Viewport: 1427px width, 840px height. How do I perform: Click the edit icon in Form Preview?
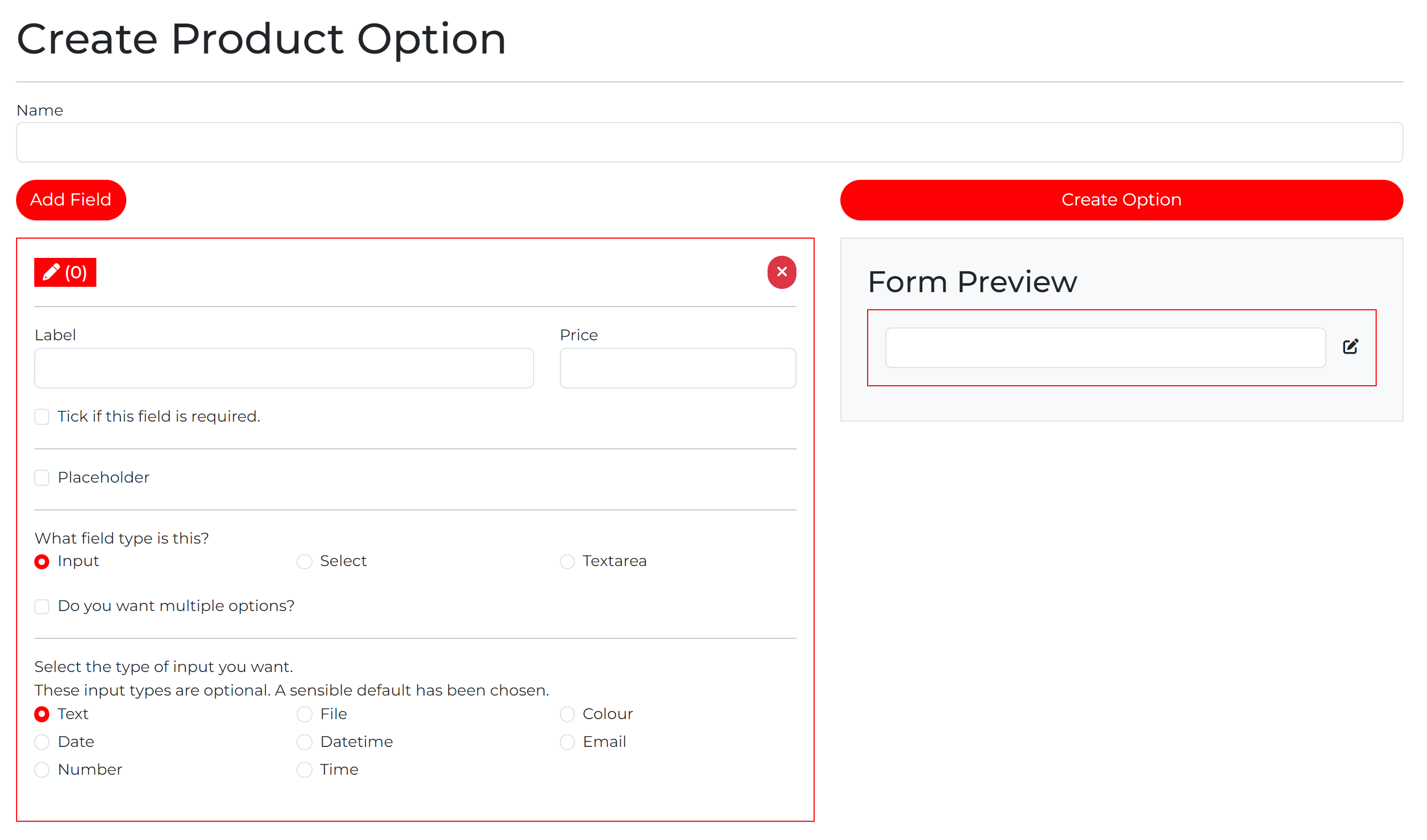point(1350,346)
